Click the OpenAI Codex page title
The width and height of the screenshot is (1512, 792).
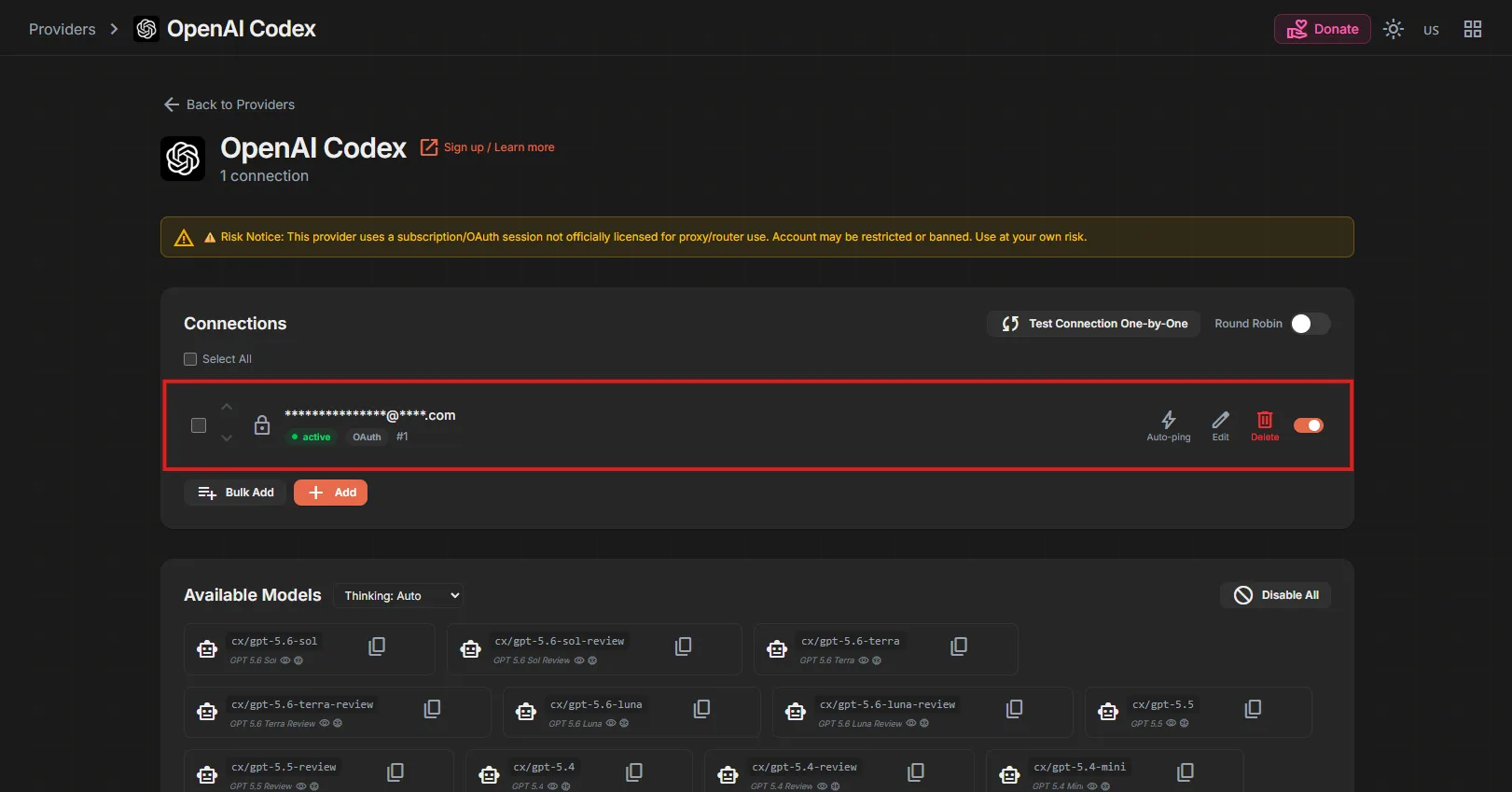coord(313,147)
